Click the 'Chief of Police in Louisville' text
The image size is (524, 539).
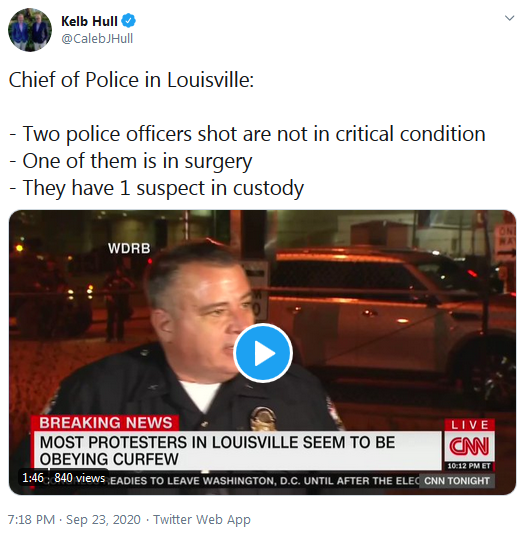pyautogui.click(x=131, y=80)
